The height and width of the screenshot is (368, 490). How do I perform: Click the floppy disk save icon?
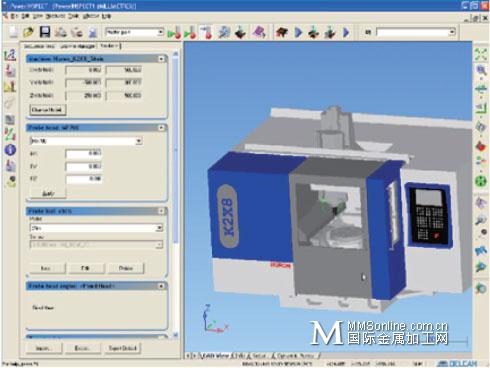pyautogui.click(x=45, y=32)
